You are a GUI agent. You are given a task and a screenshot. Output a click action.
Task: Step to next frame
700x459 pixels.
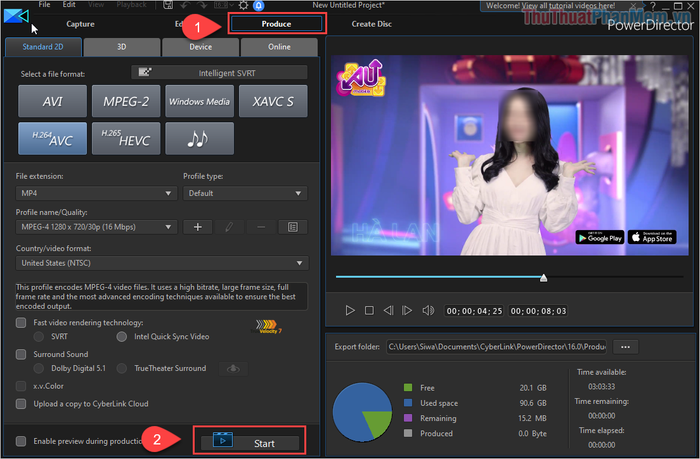[x=407, y=310]
